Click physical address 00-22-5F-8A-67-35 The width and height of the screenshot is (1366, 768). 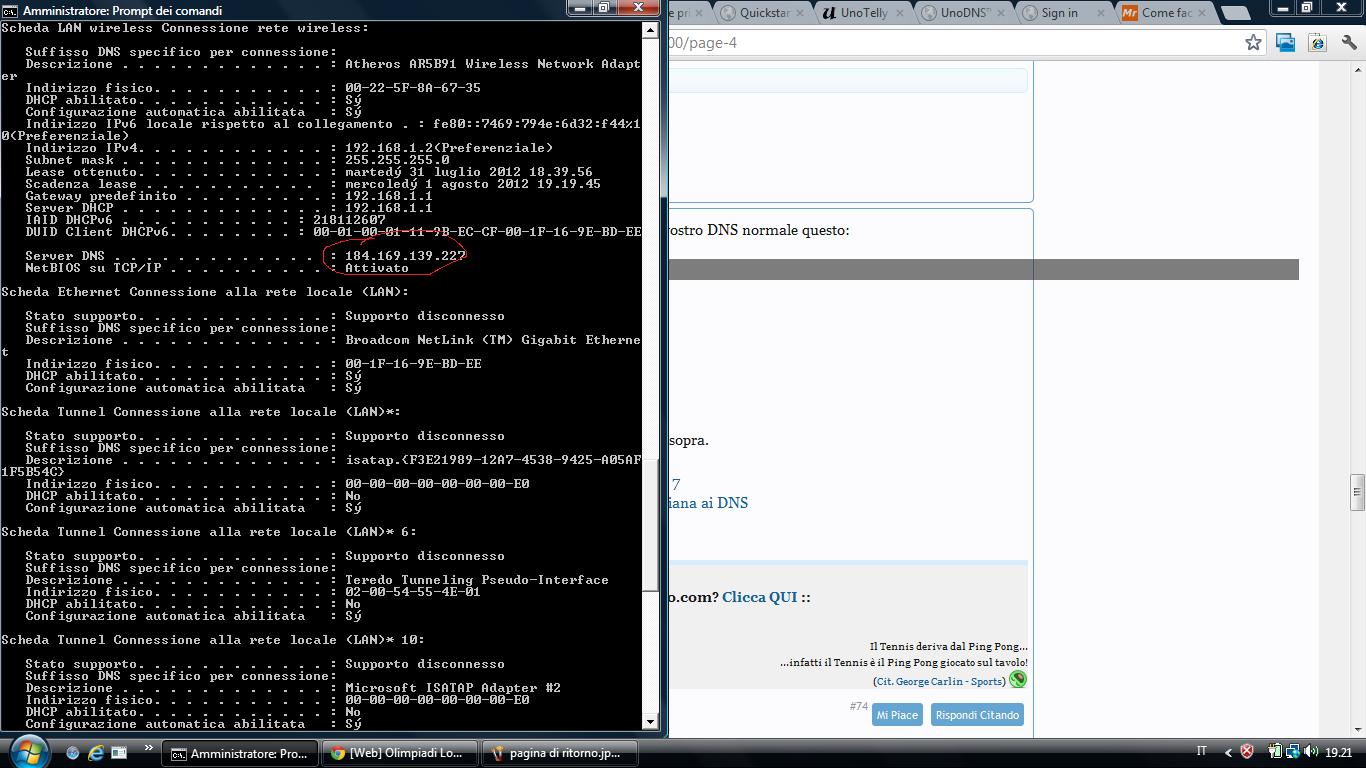tap(413, 88)
